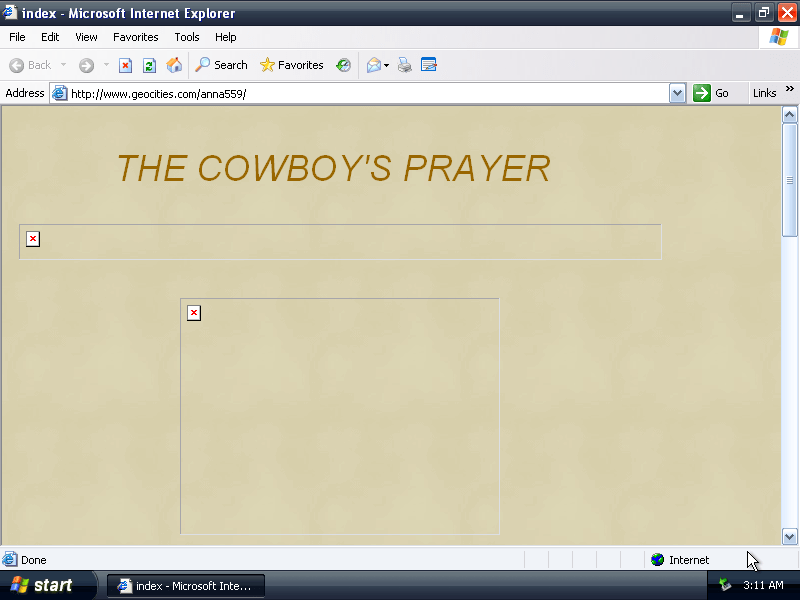
Task: Print the page with printer icon
Action: [405, 65]
